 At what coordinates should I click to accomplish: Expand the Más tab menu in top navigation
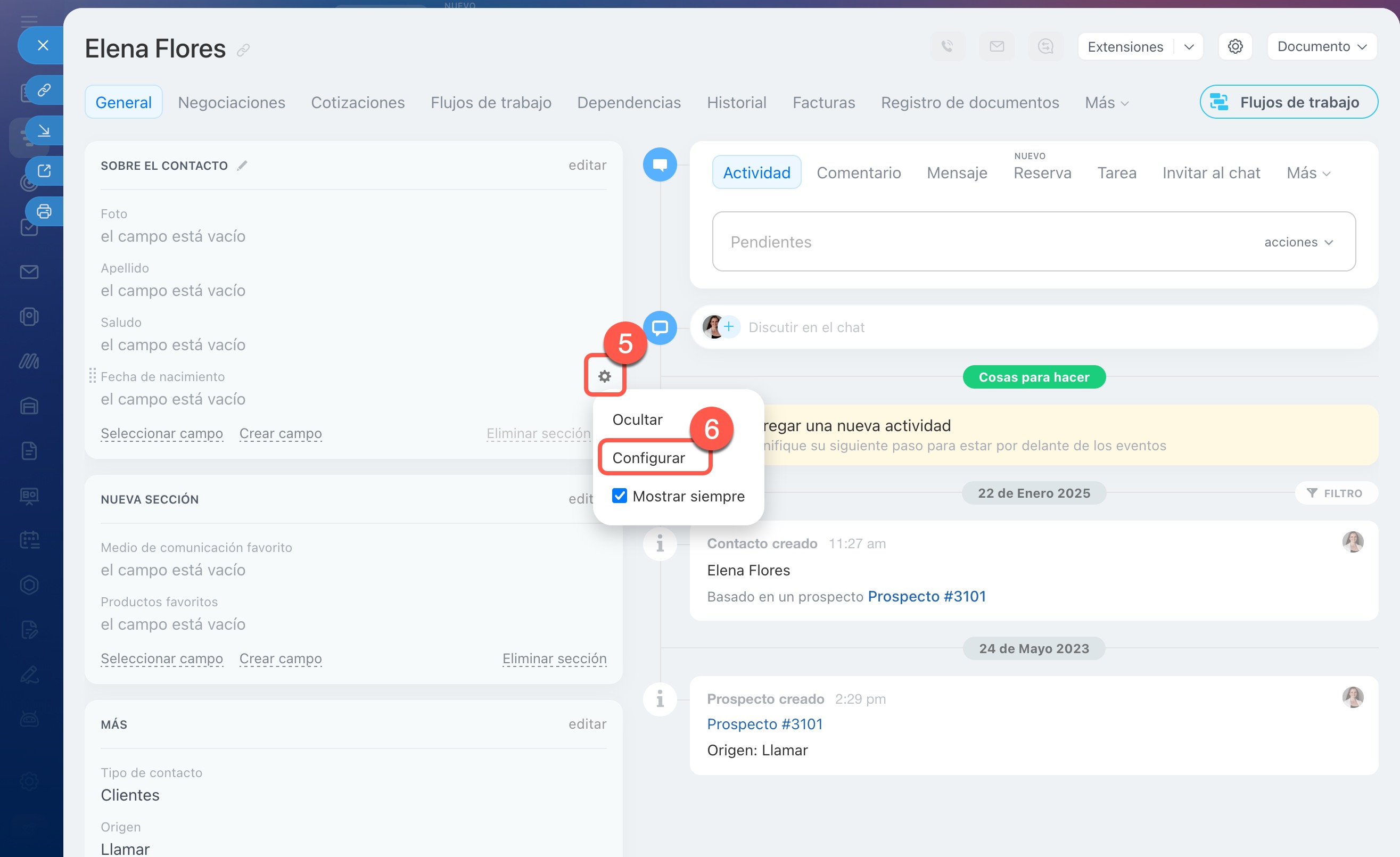coord(1106,103)
